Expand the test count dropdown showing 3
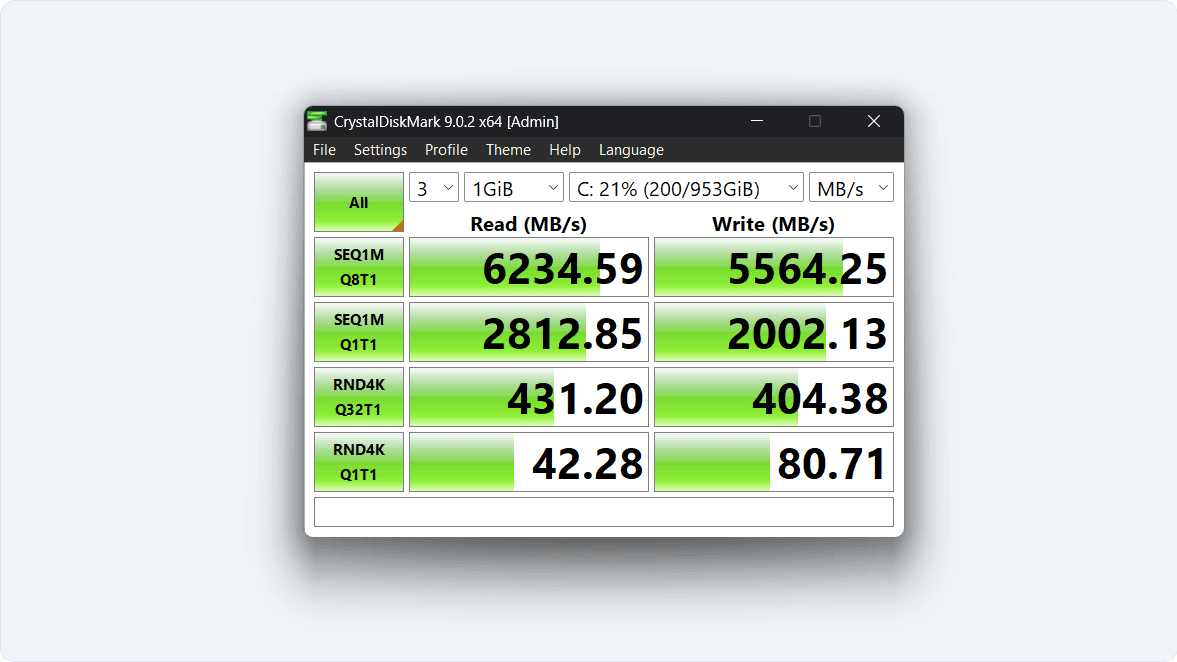This screenshot has width=1177, height=662. click(434, 188)
